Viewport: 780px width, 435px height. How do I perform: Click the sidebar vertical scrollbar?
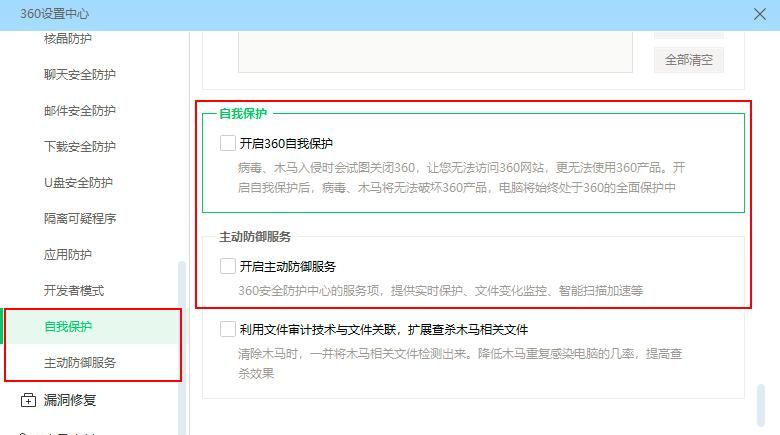pyautogui.click(x=182, y=347)
